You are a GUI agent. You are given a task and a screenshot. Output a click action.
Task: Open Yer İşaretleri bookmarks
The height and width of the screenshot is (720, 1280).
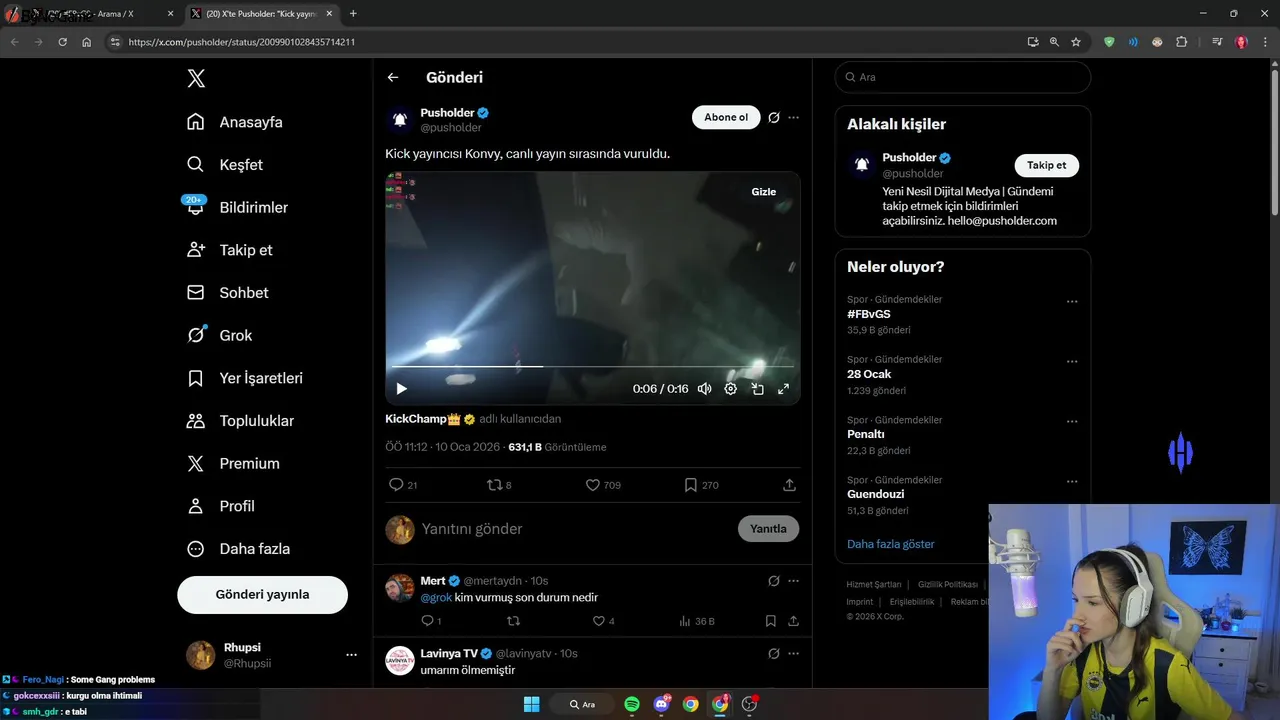pos(245,378)
